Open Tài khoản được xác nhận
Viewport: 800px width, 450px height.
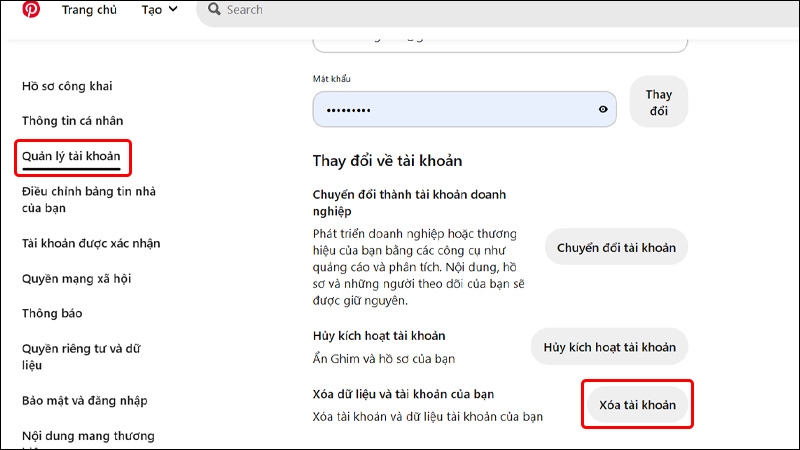[91, 243]
